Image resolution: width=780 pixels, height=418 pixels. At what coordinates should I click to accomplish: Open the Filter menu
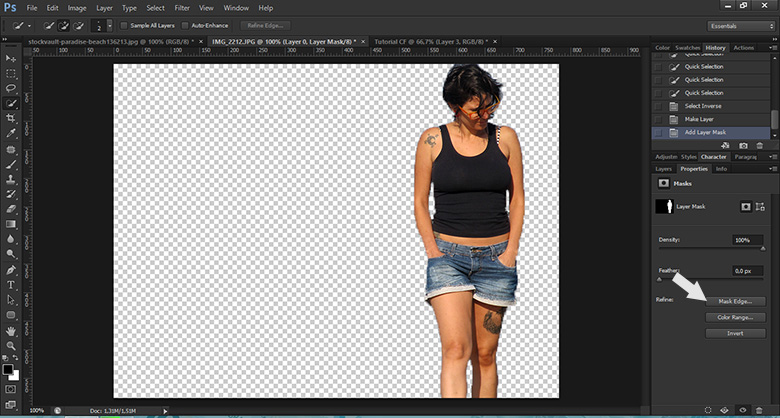(182, 7)
